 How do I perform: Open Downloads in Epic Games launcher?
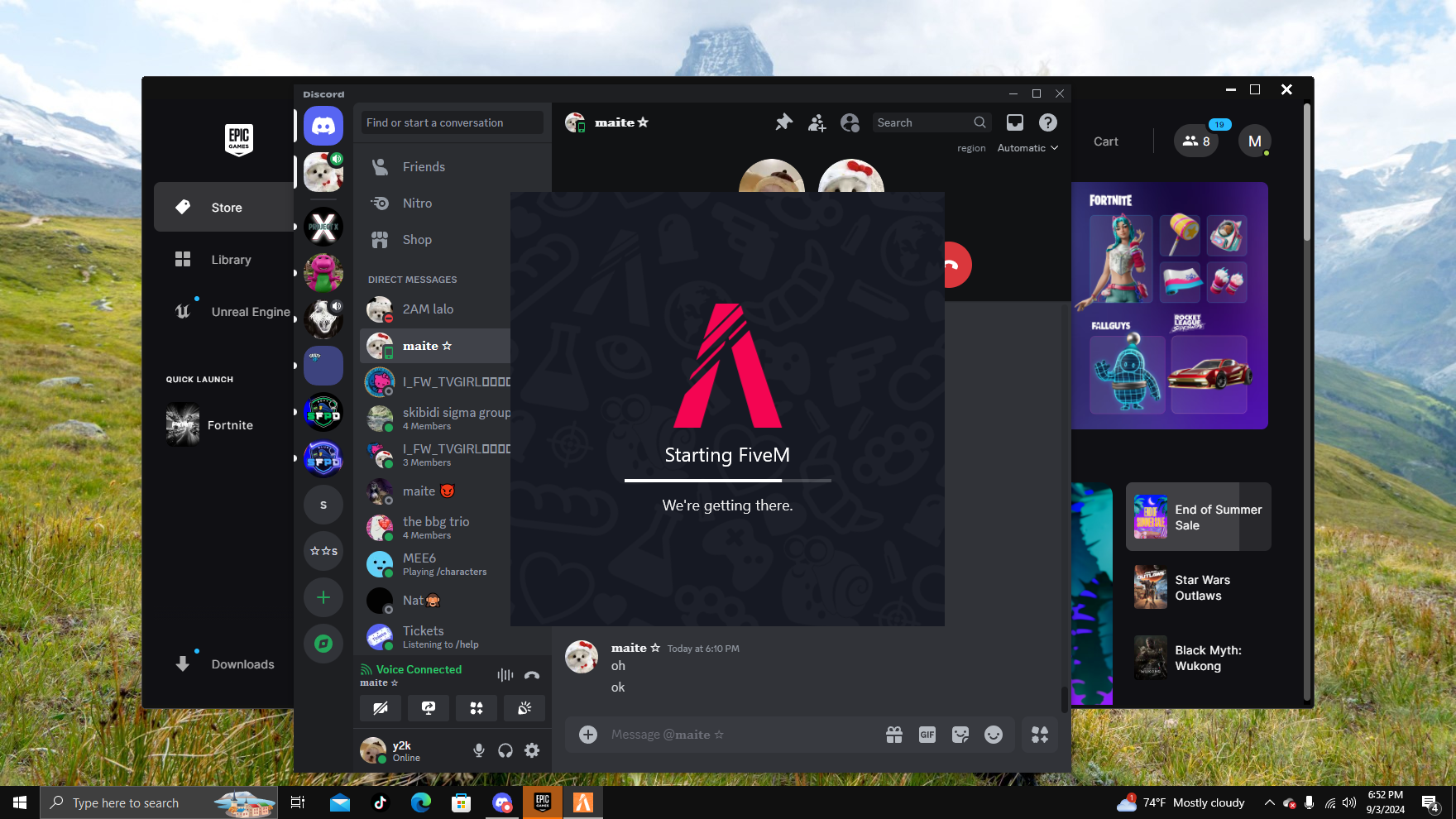pyautogui.click(x=223, y=664)
